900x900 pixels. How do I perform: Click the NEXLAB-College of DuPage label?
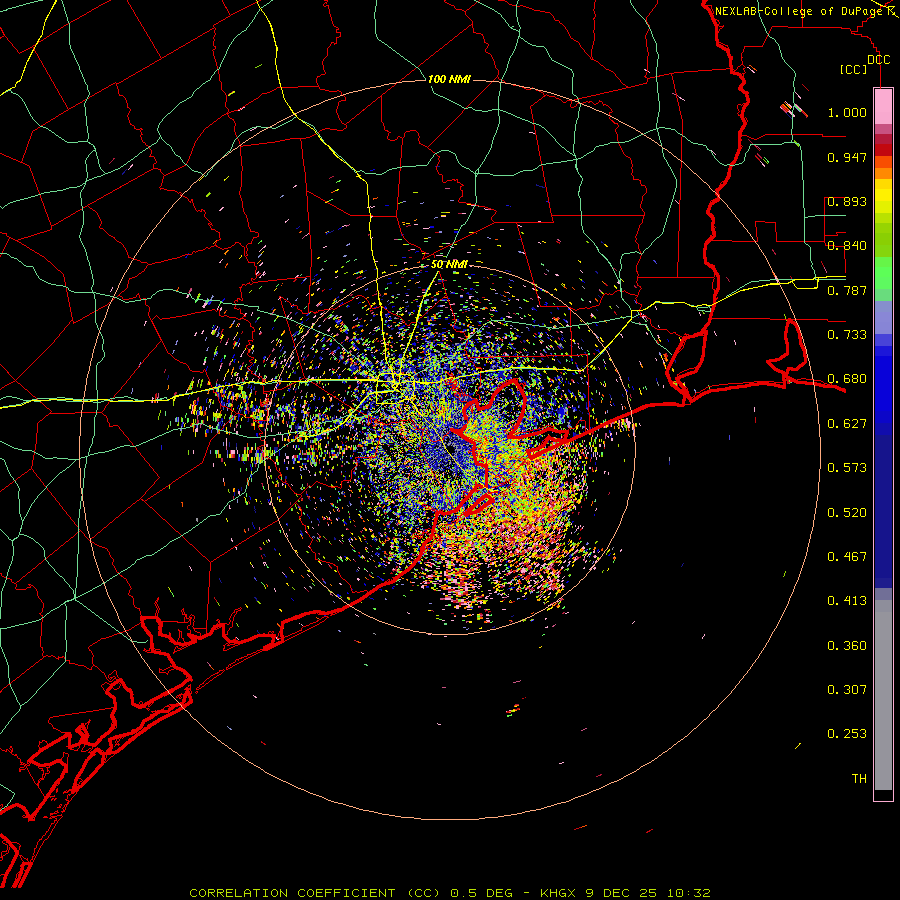(798, 11)
